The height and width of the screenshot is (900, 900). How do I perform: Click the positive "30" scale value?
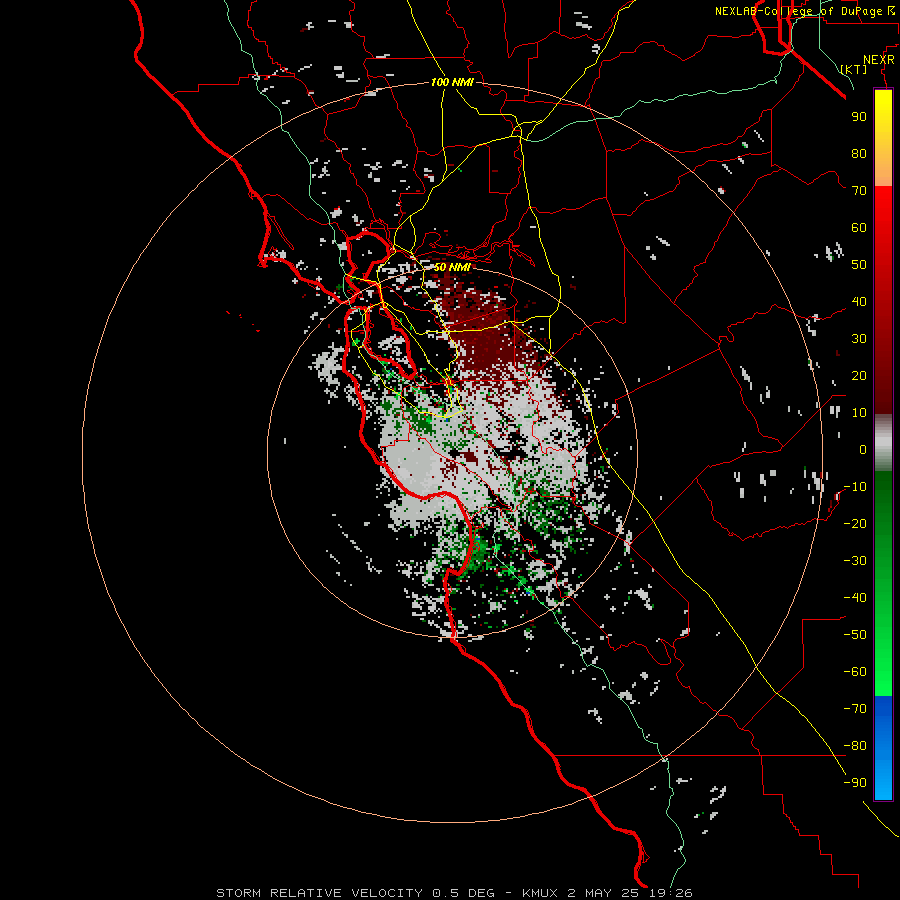(x=859, y=339)
